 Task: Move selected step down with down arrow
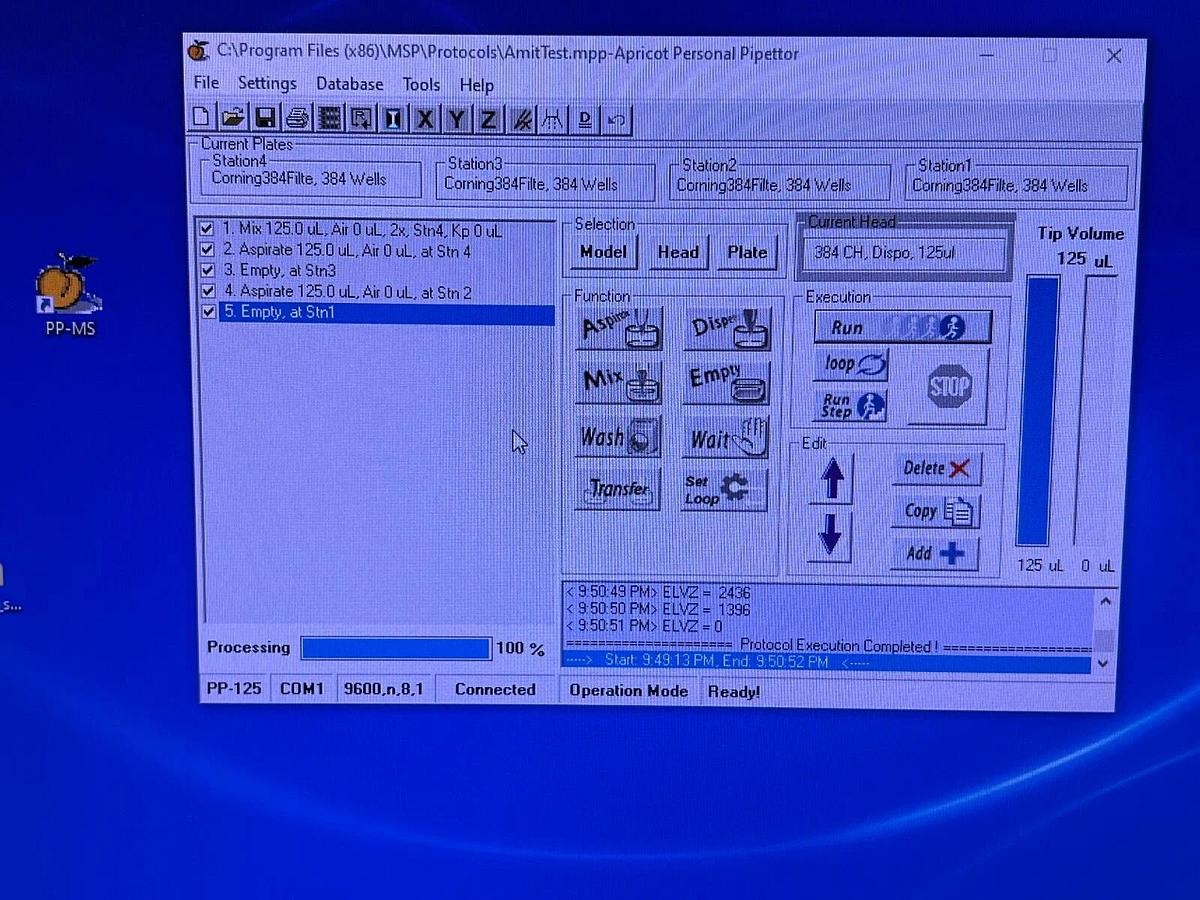[x=829, y=535]
